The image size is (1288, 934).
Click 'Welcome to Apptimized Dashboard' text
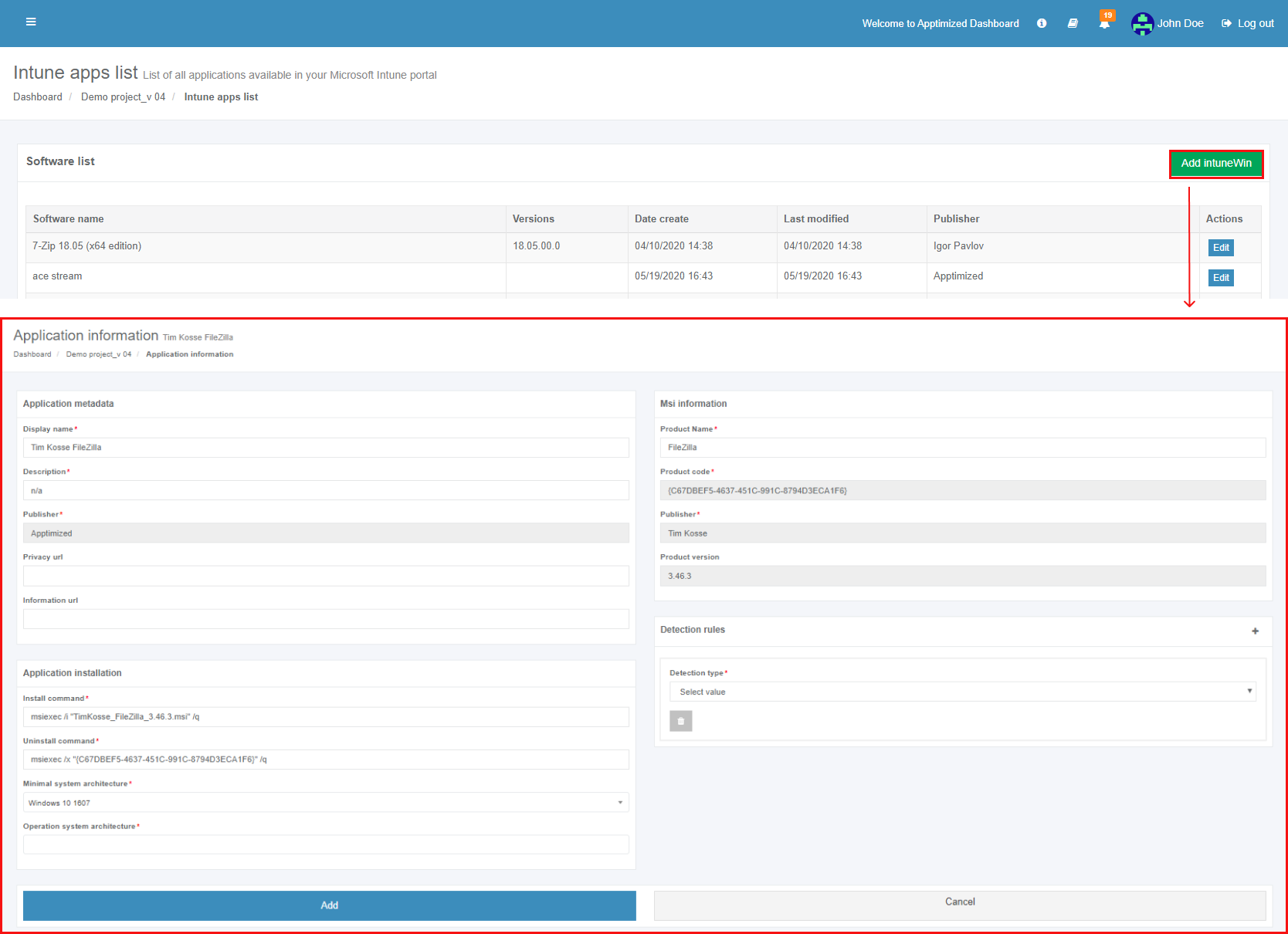(x=941, y=23)
